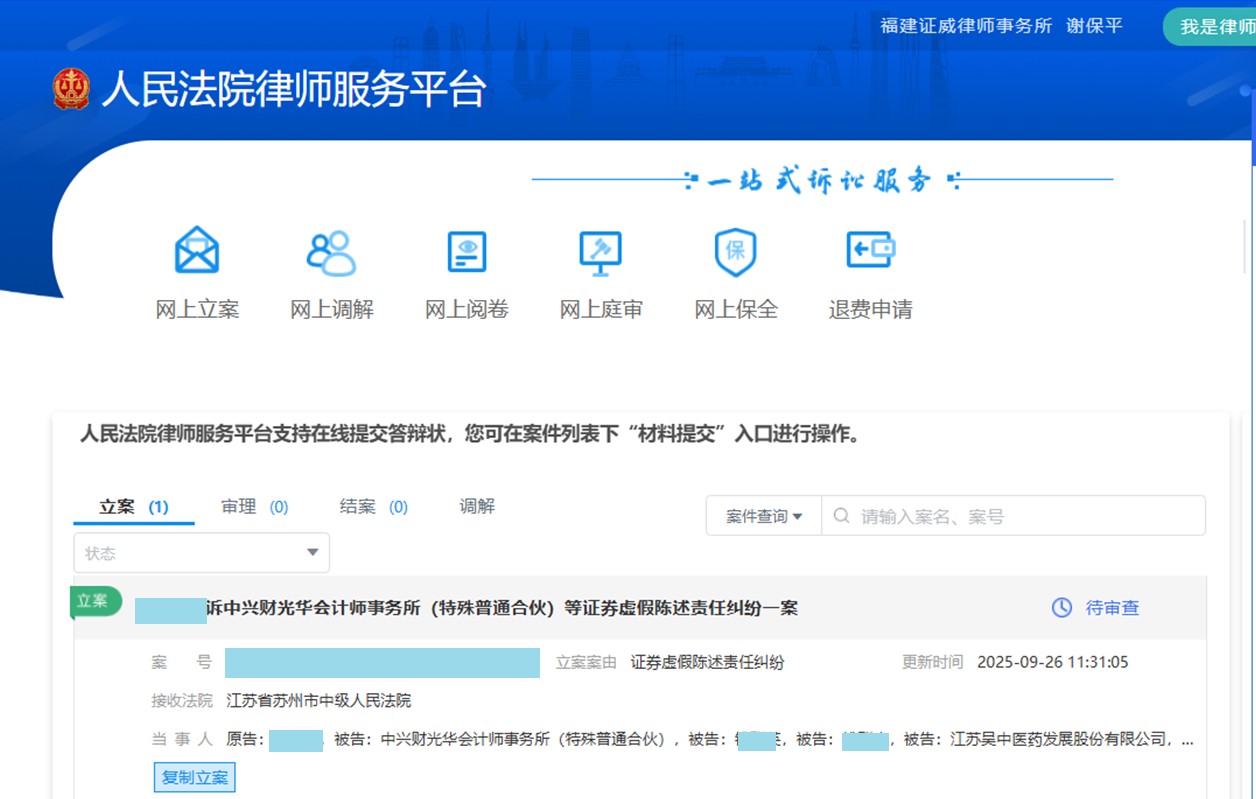Click the update time 2025-09-26 11:31:05
Screen dimensions: 1256x799
point(1053,662)
